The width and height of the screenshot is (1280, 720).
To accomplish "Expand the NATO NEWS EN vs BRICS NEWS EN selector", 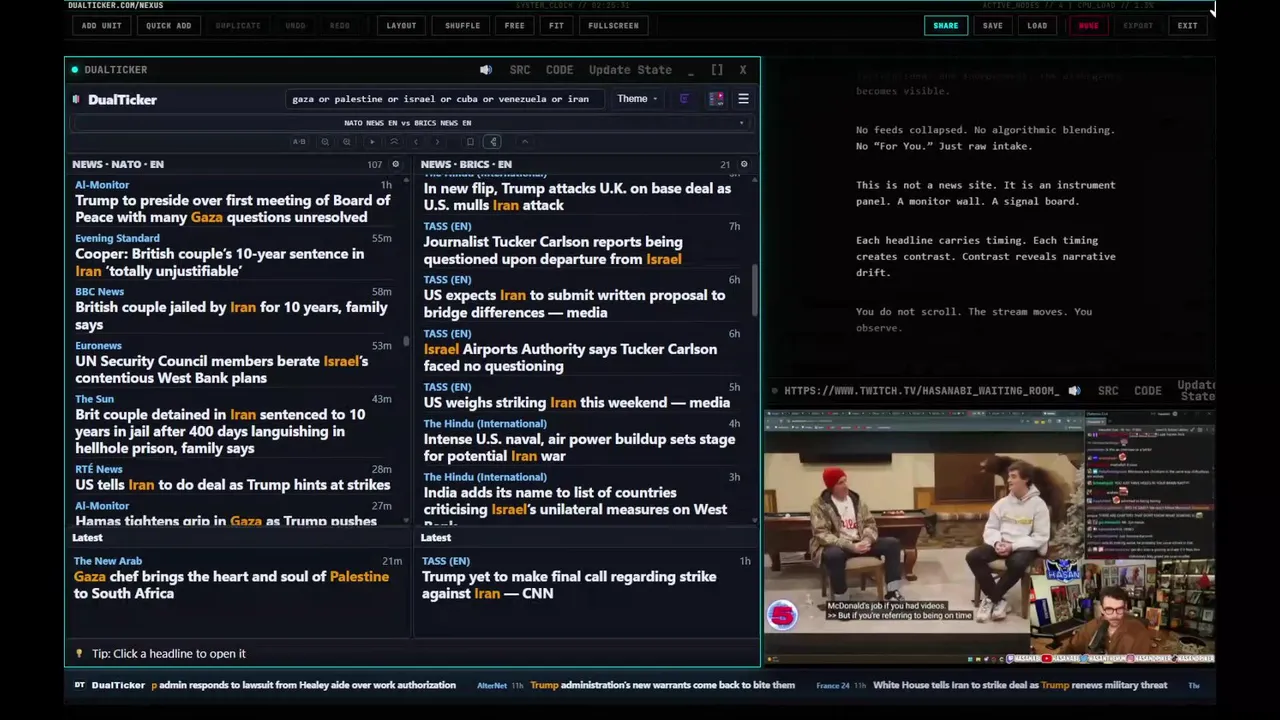I will [412, 123].
